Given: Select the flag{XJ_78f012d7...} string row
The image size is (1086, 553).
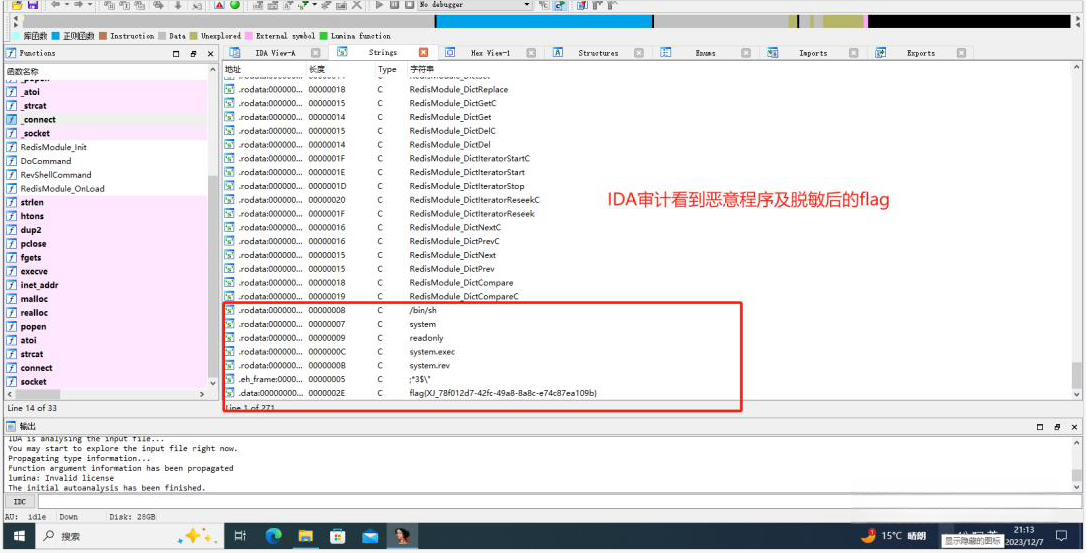Looking at the screenshot, I should click(646, 393).
